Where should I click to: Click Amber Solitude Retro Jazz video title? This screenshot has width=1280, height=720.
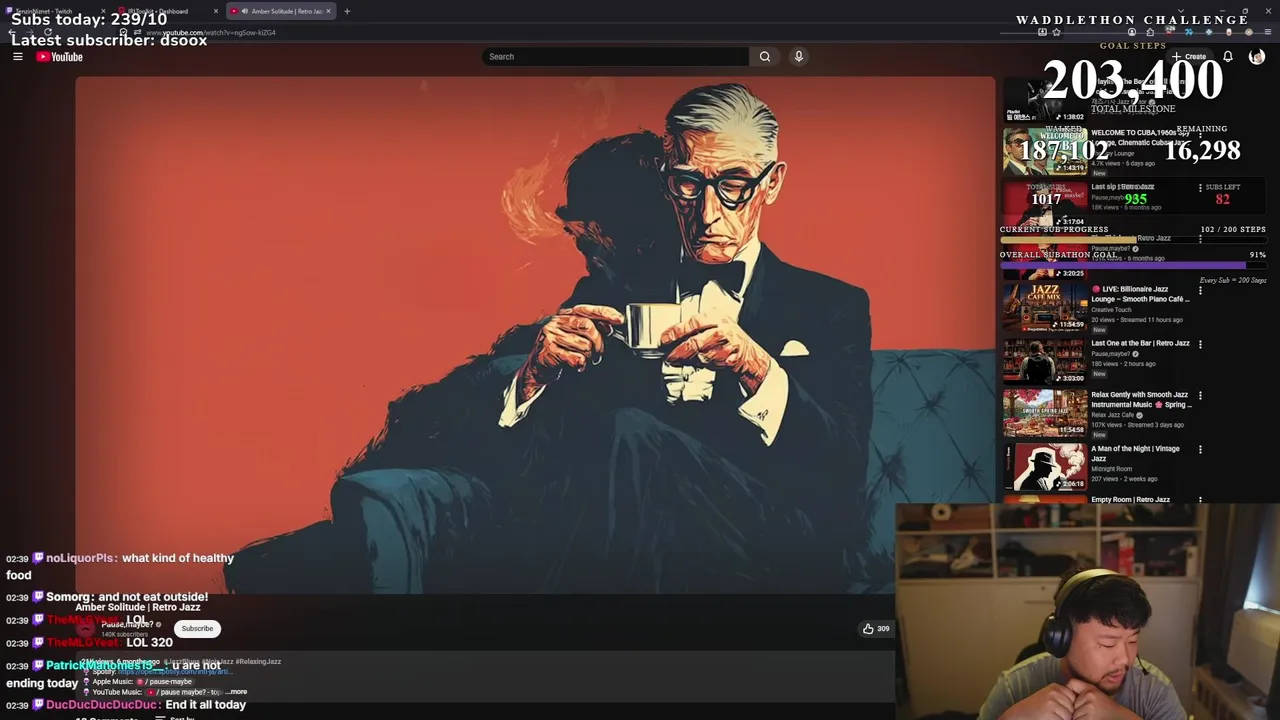tap(138, 607)
